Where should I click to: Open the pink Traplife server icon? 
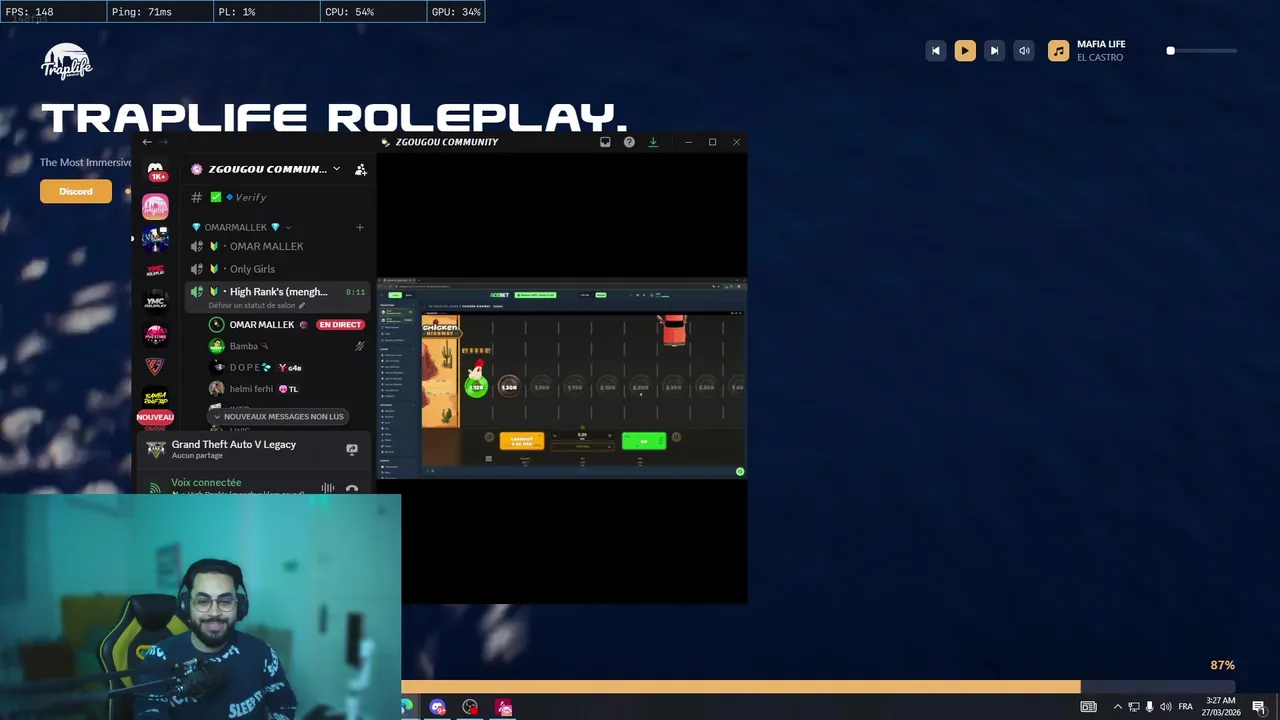pos(155,206)
